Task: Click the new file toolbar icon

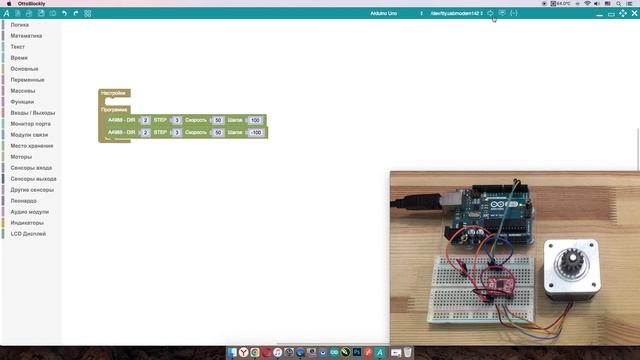Action: click(x=18, y=13)
